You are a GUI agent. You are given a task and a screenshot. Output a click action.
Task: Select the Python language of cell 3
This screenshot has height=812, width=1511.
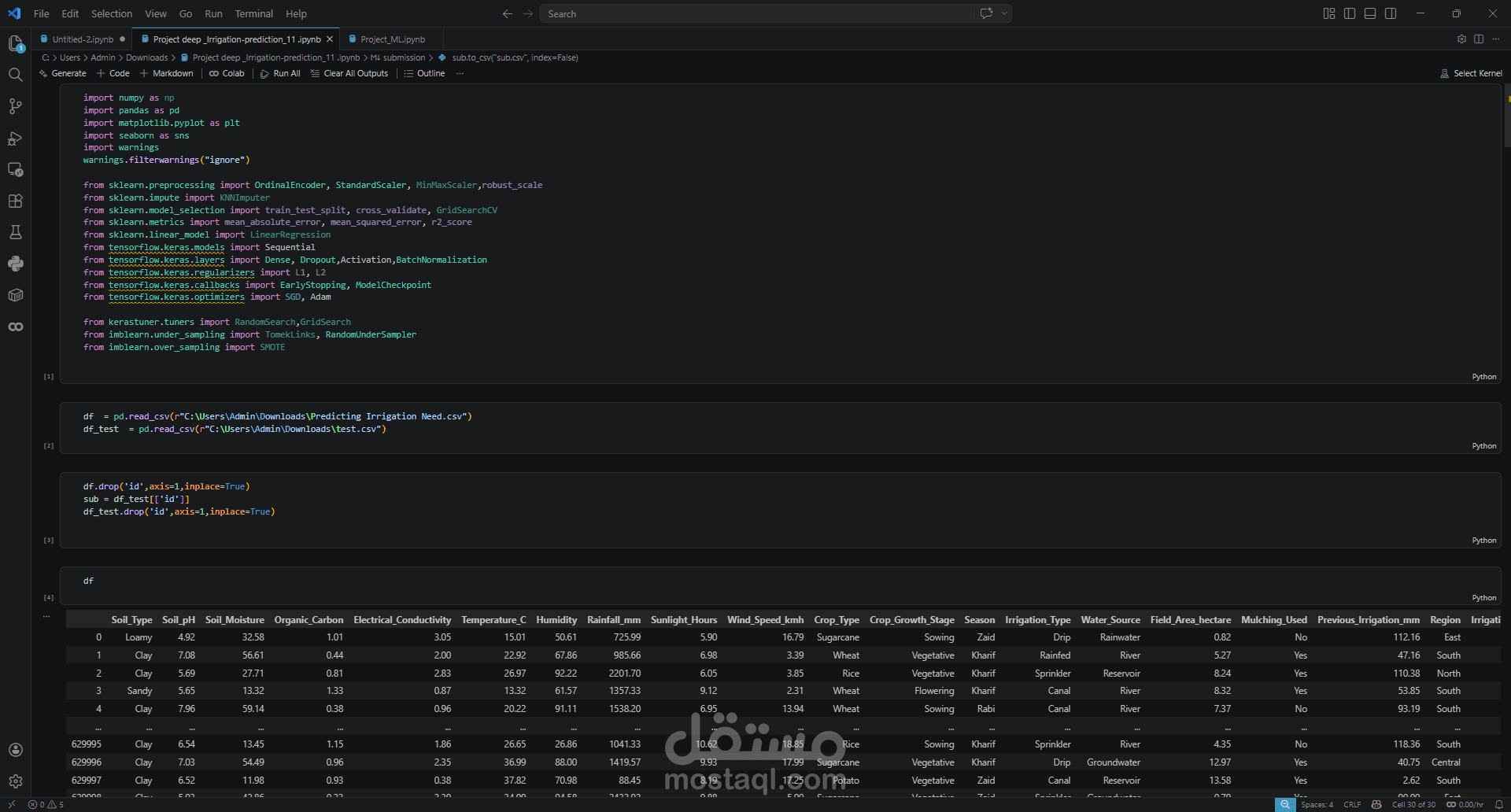(1484, 541)
